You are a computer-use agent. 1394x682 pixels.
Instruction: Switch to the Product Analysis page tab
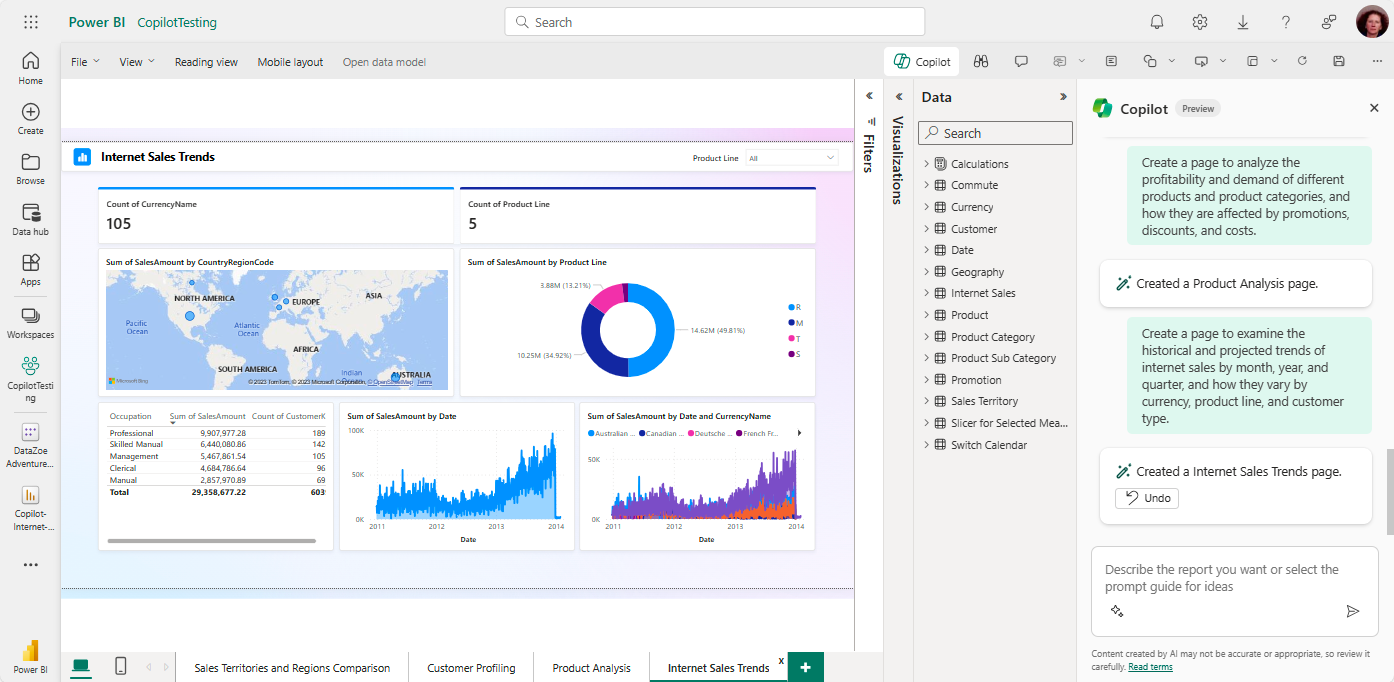click(x=591, y=668)
